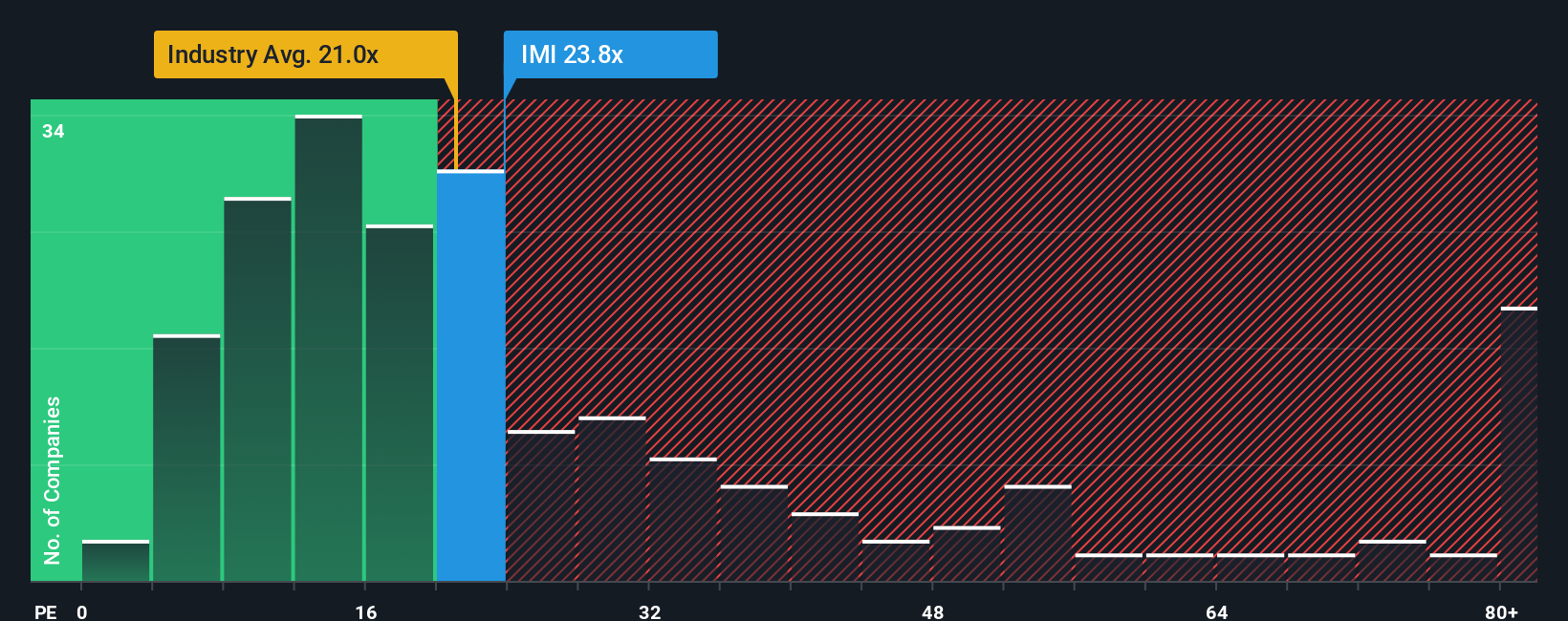
Task: Click the x-axis label 32
Action: point(650,611)
